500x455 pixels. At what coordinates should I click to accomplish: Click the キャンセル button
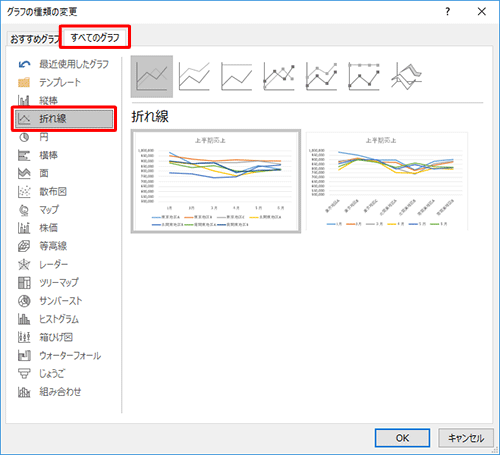(x=466, y=438)
